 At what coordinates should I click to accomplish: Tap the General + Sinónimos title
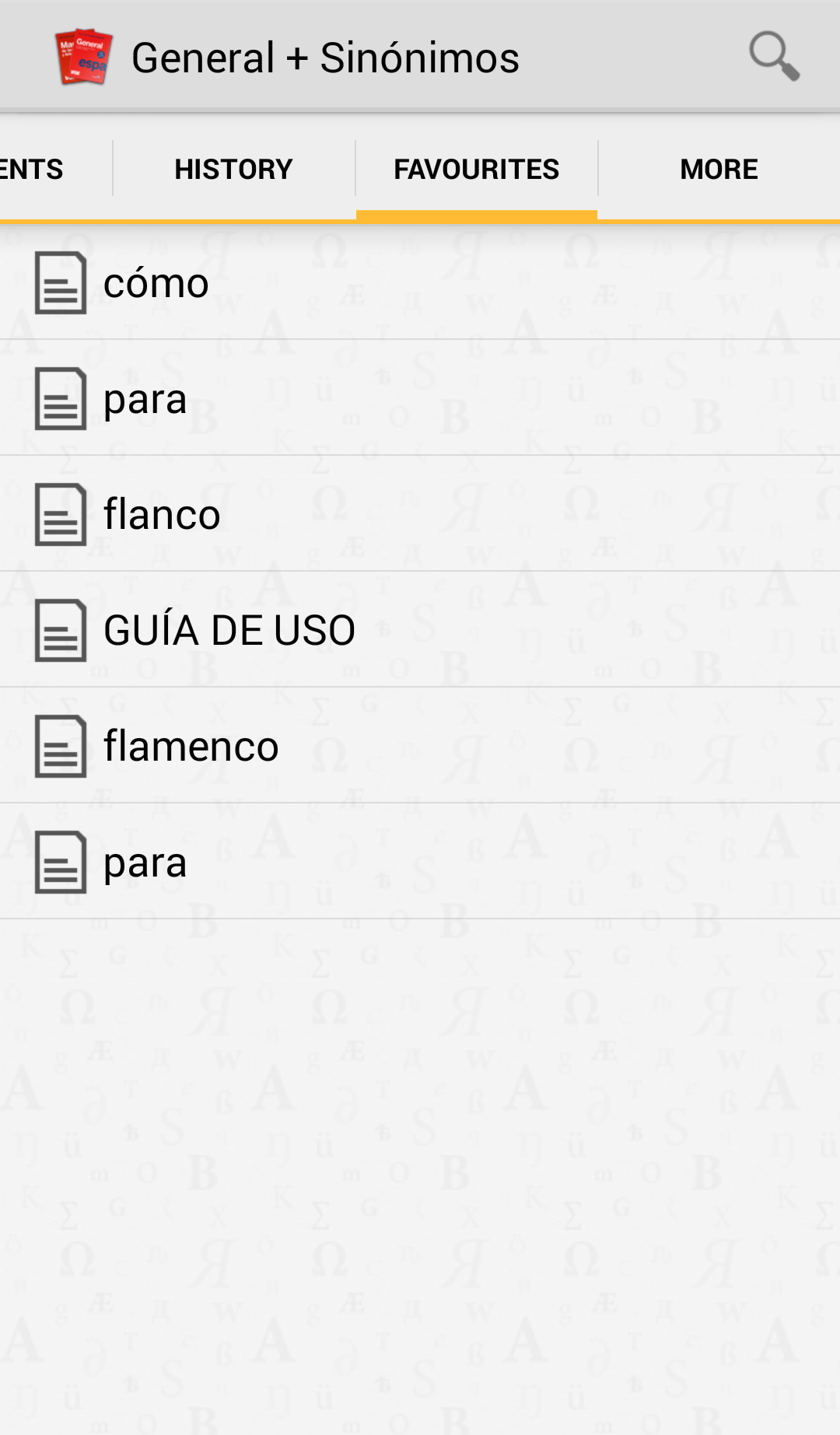(x=325, y=58)
